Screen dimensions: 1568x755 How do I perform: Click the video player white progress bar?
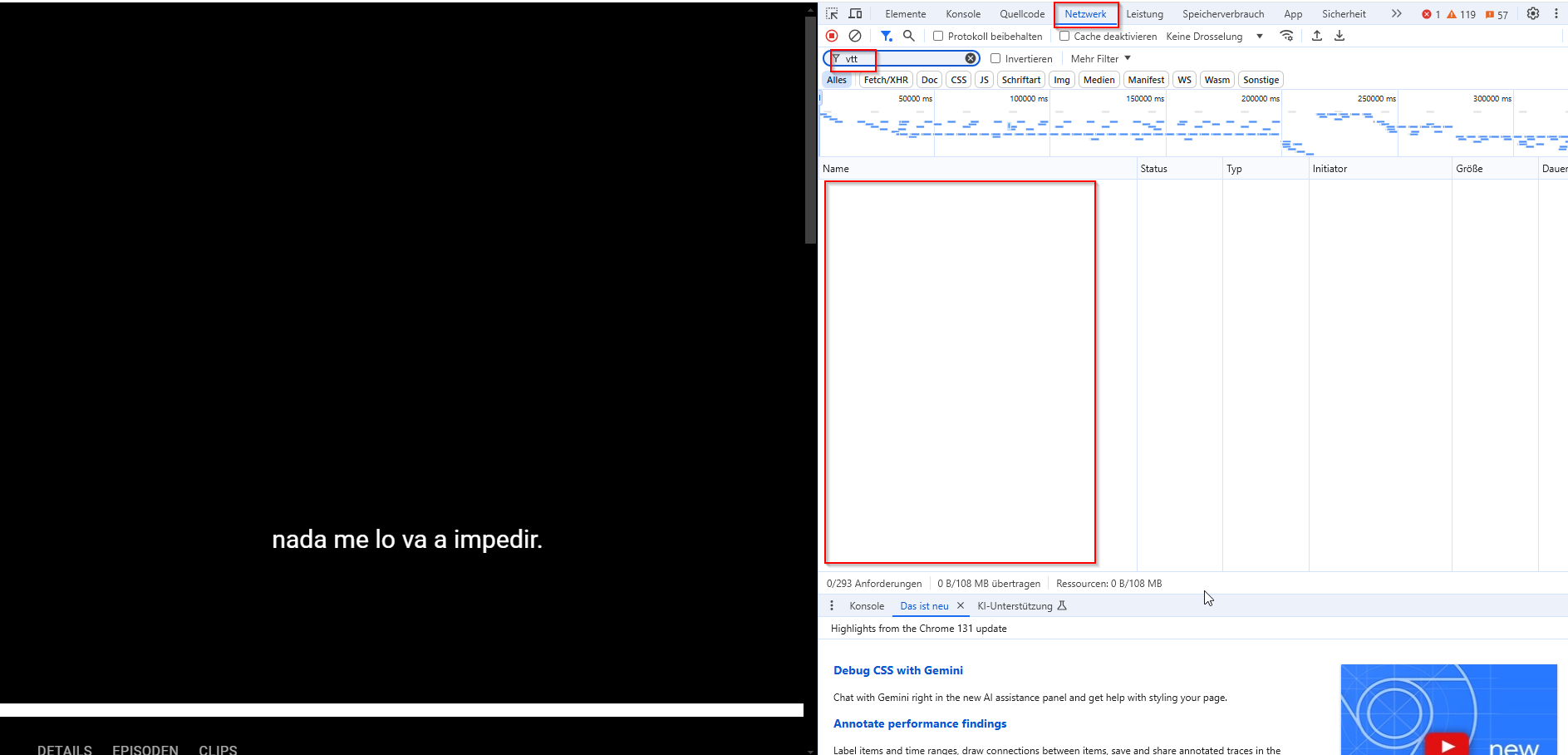pos(401,710)
